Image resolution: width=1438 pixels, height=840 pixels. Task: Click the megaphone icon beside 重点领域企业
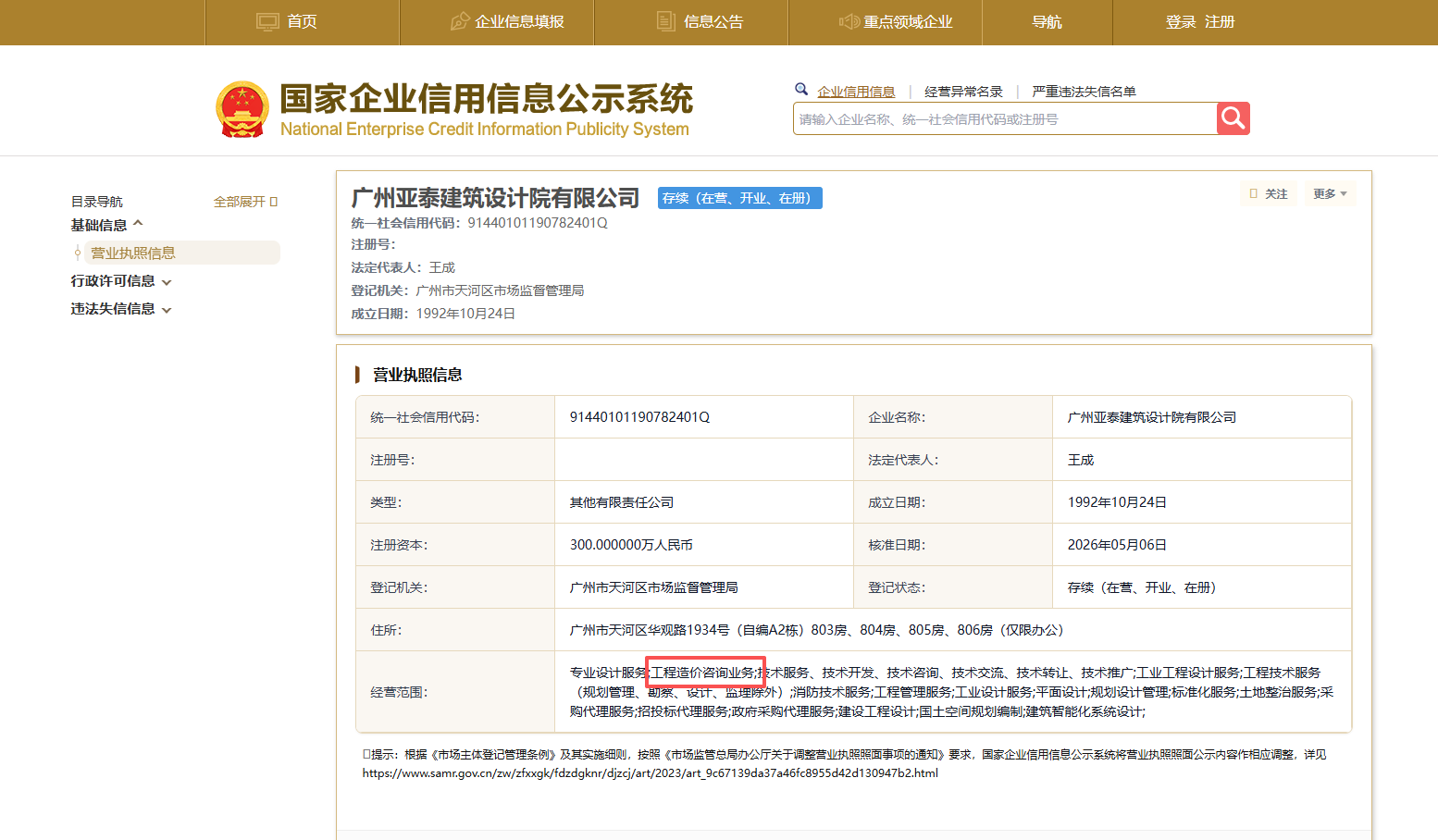(x=849, y=21)
